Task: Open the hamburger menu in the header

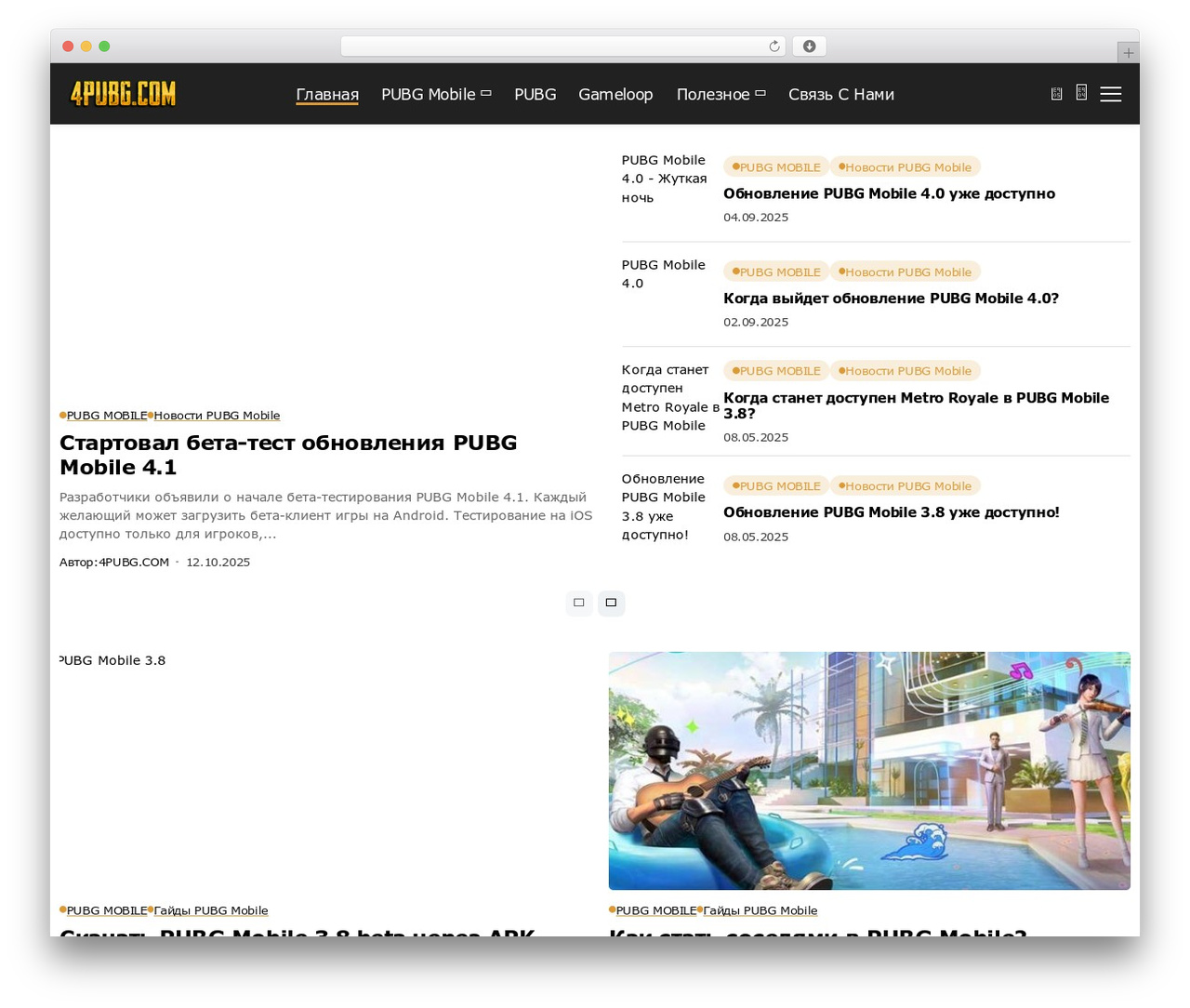Action: [1110, 94]
